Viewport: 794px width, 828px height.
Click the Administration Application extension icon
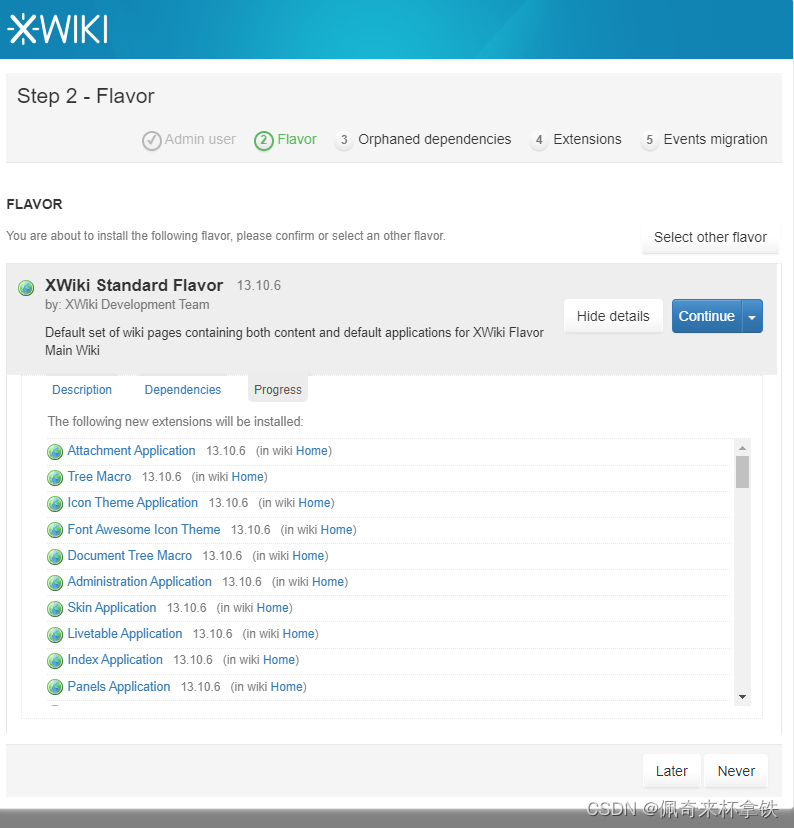[x=55, y=582]
